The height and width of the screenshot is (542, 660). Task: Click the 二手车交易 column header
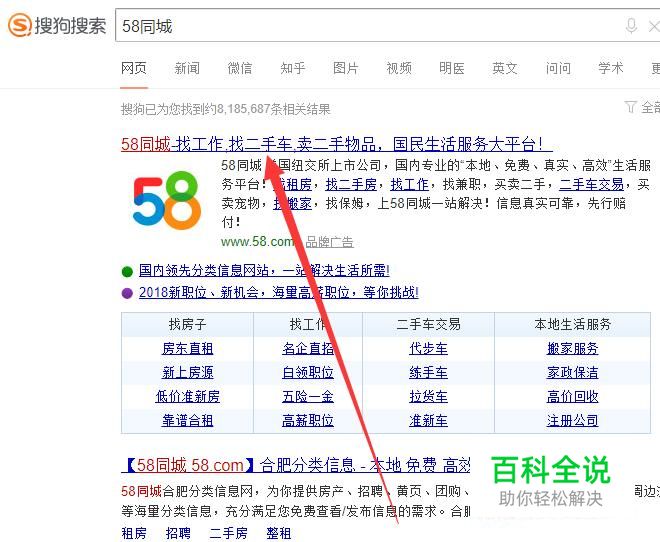[428, 324]
